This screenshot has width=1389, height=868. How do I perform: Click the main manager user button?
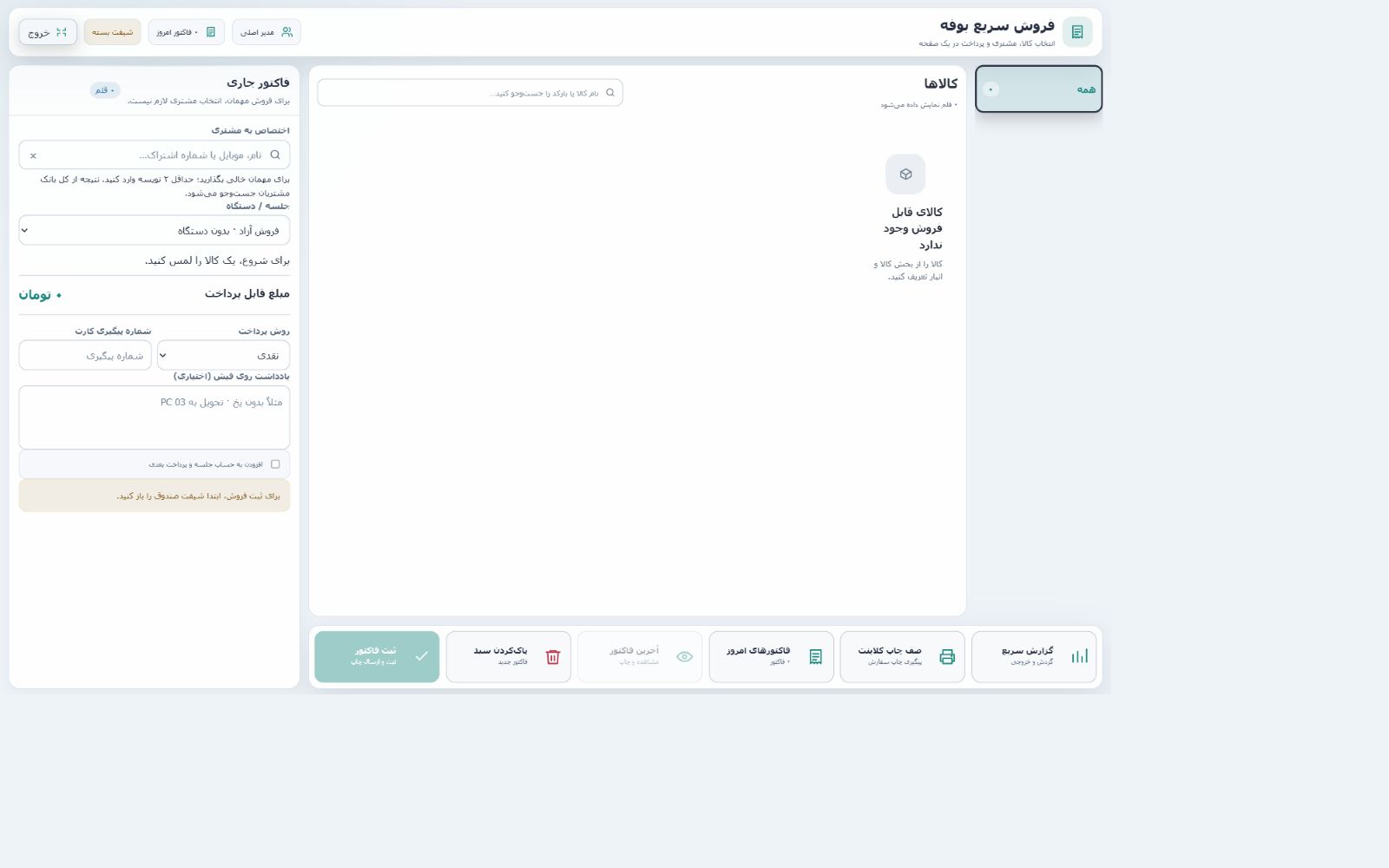click(267, 32)
